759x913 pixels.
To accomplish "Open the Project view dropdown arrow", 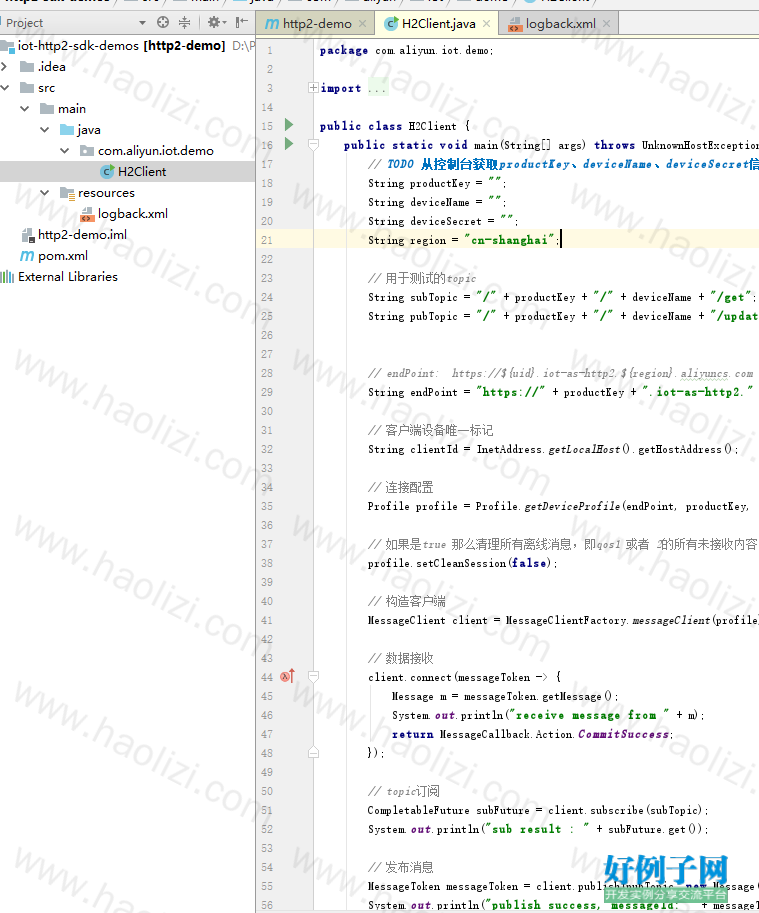I will coord(142,23).
